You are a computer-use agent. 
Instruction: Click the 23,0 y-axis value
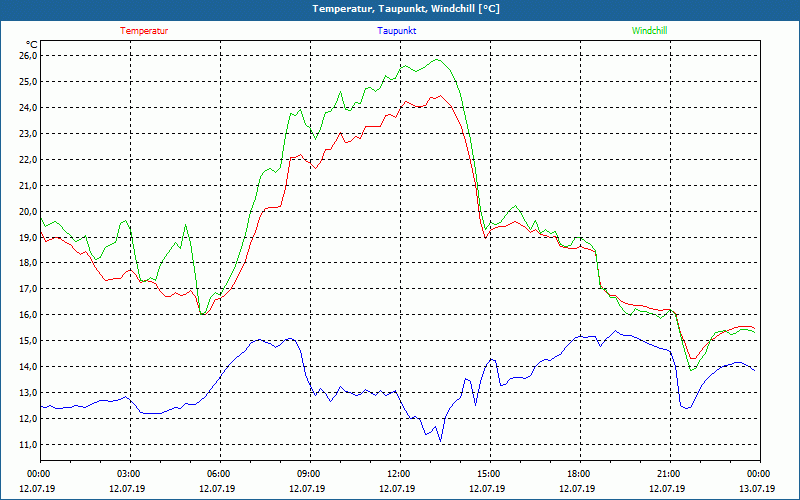pos(28,133)
